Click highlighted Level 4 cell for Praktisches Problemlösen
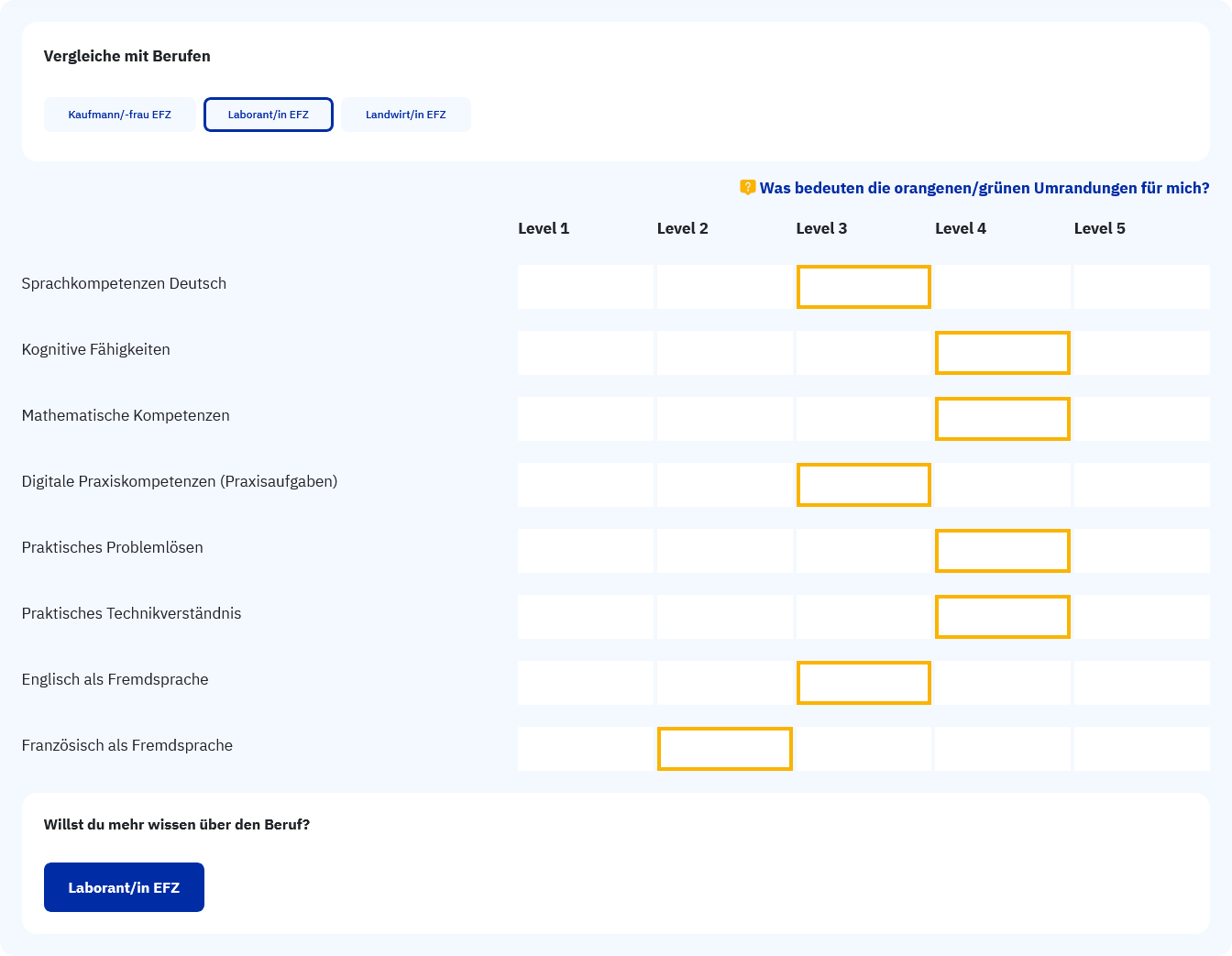1232x956 pixels. point(1003,551)
